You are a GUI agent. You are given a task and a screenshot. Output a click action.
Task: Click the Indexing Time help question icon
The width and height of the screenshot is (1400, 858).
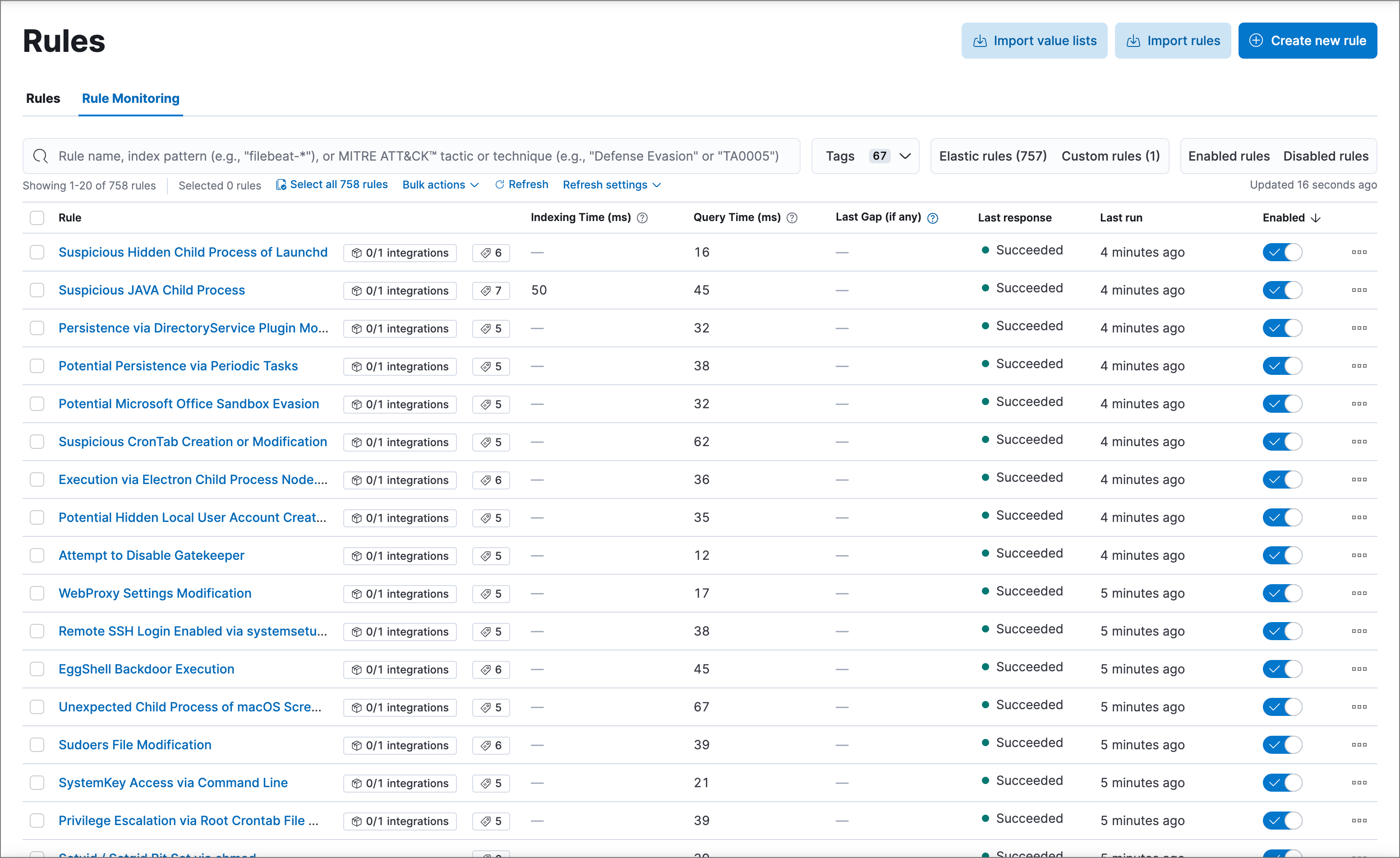tap(642, 218)
